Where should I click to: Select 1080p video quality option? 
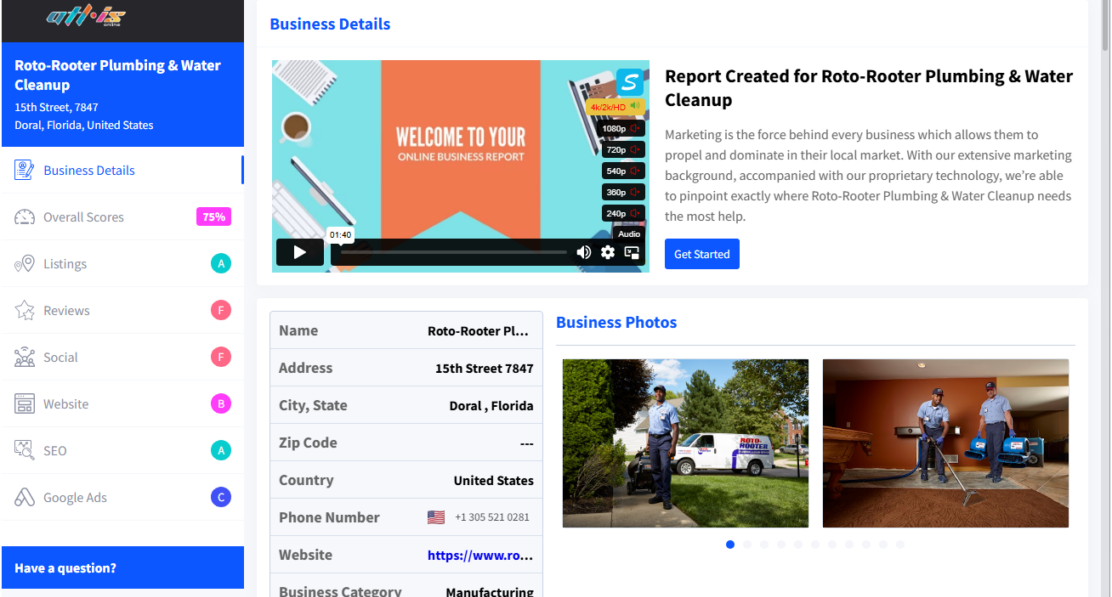(622, 128)
